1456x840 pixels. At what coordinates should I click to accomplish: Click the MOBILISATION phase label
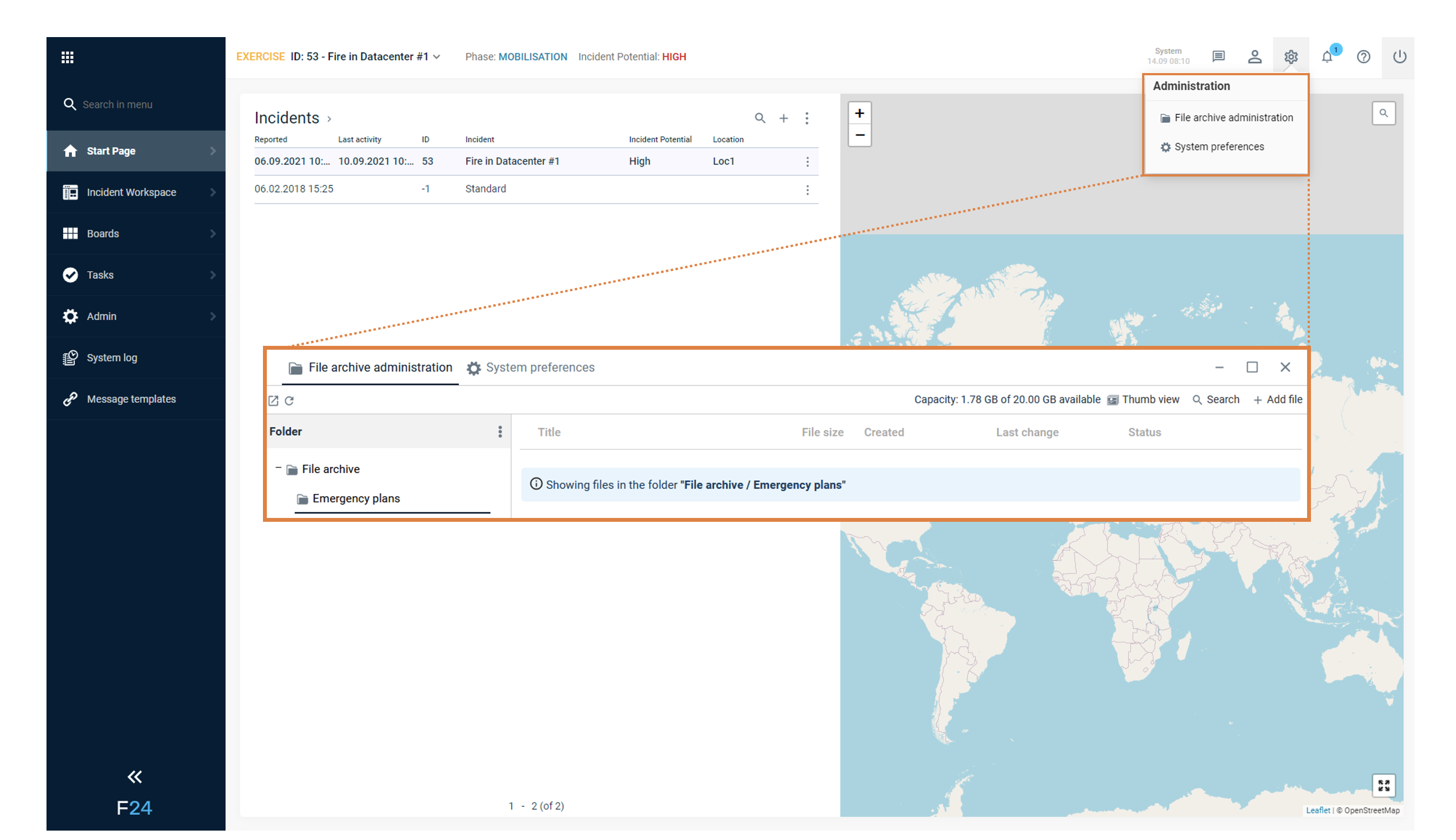pyautogui.click(x=533, y=56)
